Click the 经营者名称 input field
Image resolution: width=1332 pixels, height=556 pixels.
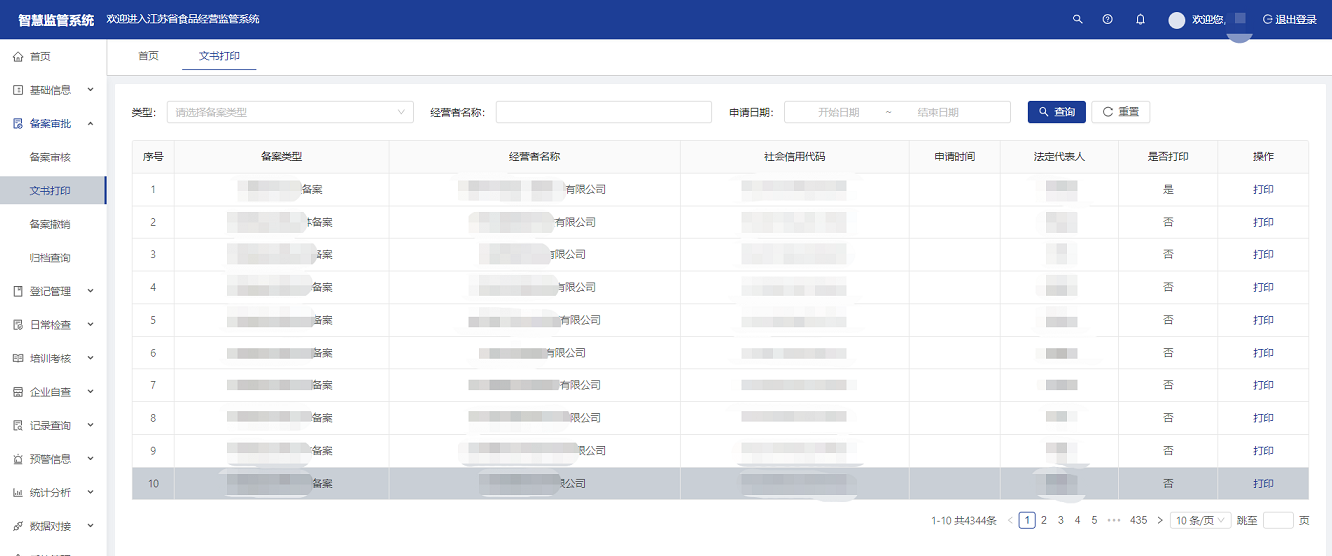603,112
